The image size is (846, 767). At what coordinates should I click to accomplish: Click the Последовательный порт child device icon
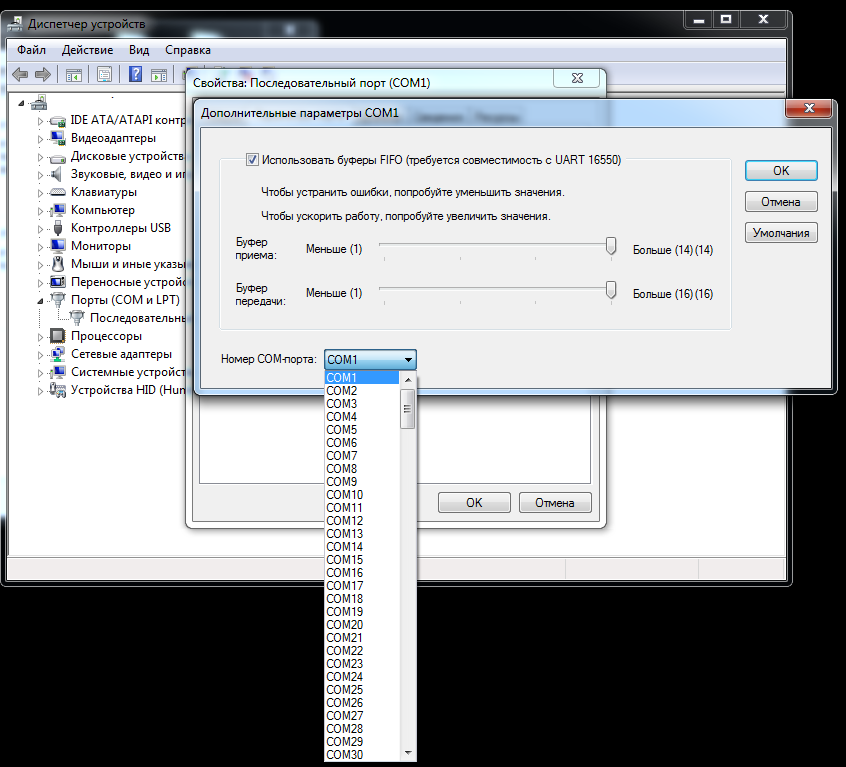pos(77,318)
